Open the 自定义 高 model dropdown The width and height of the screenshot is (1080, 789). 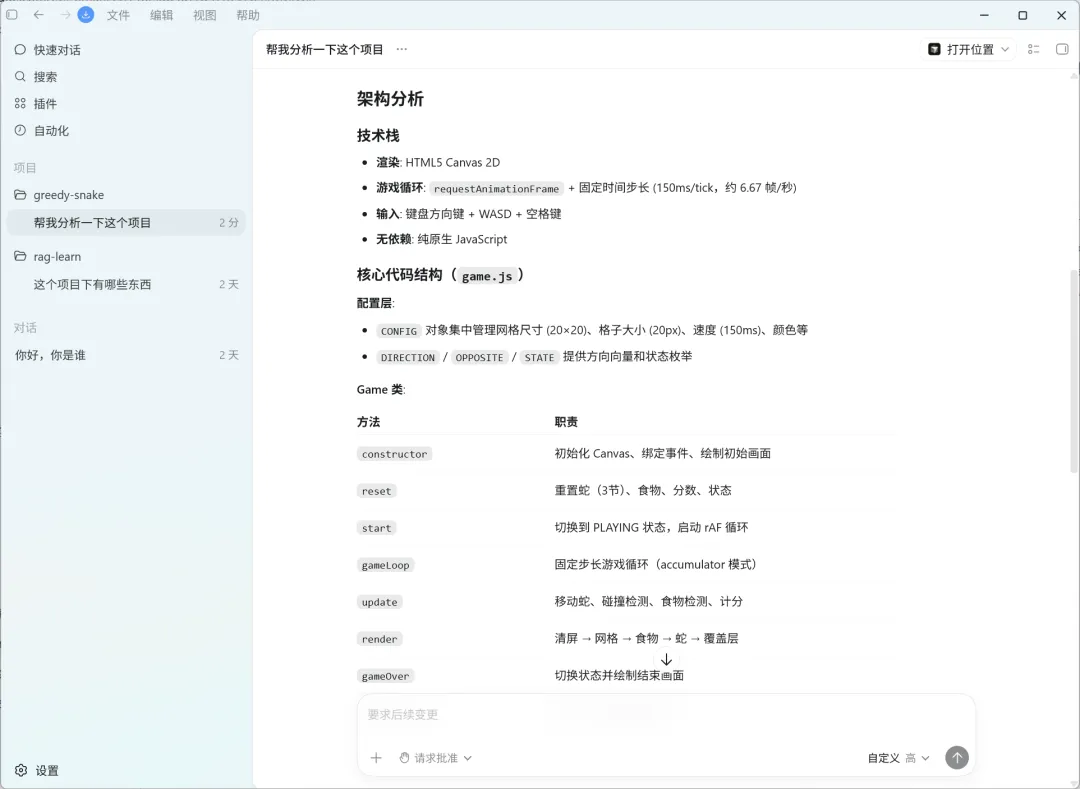[x=898, y=758]
